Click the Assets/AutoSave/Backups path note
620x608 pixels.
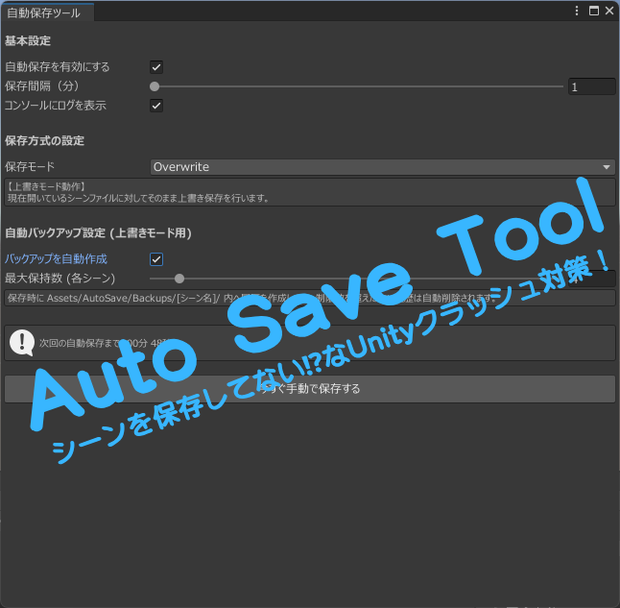coord(310,298)
